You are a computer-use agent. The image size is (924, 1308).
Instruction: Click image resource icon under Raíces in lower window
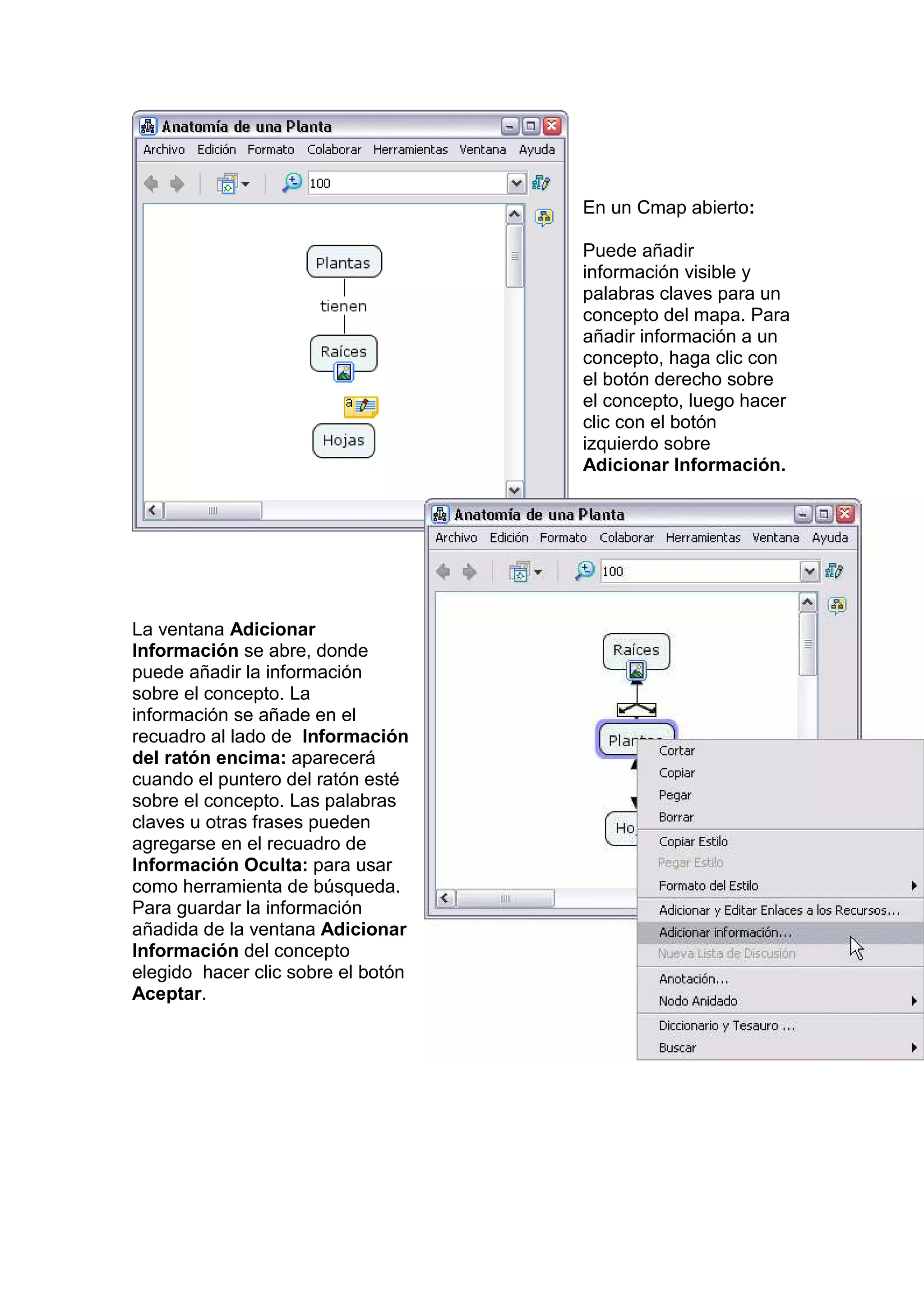(637, 671)
